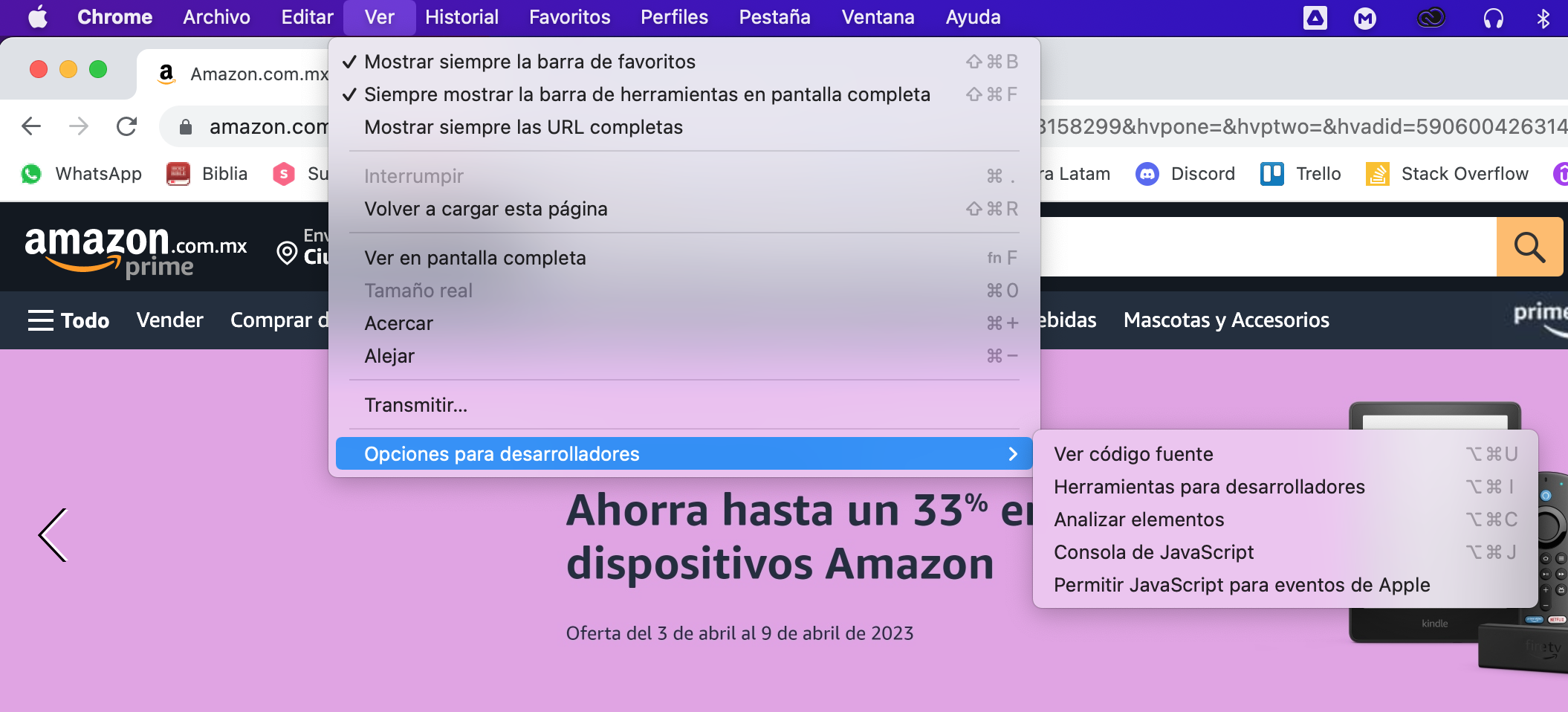Viewport: 1568px width, 712px height.
Task: Click the Bluetooth menu bar icon
Action: (1543, 18)
